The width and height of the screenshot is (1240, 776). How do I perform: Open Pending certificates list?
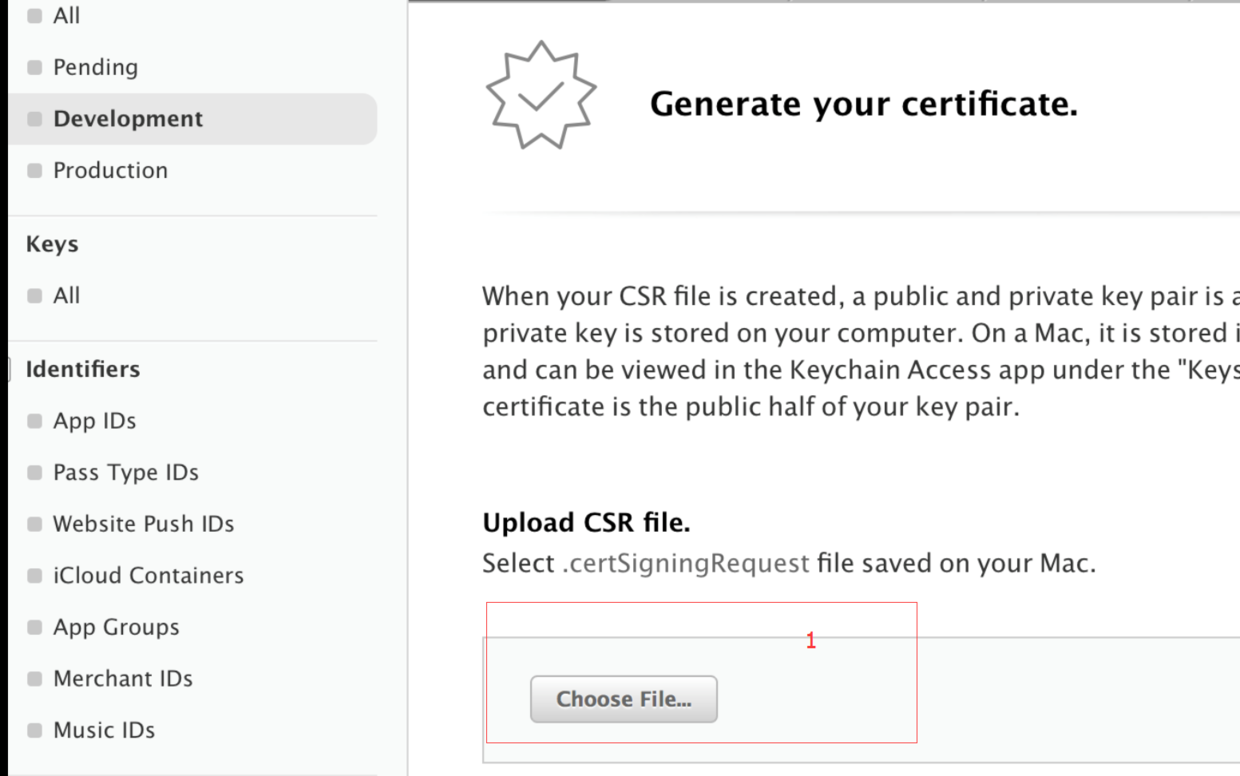(x=95, y=67)
